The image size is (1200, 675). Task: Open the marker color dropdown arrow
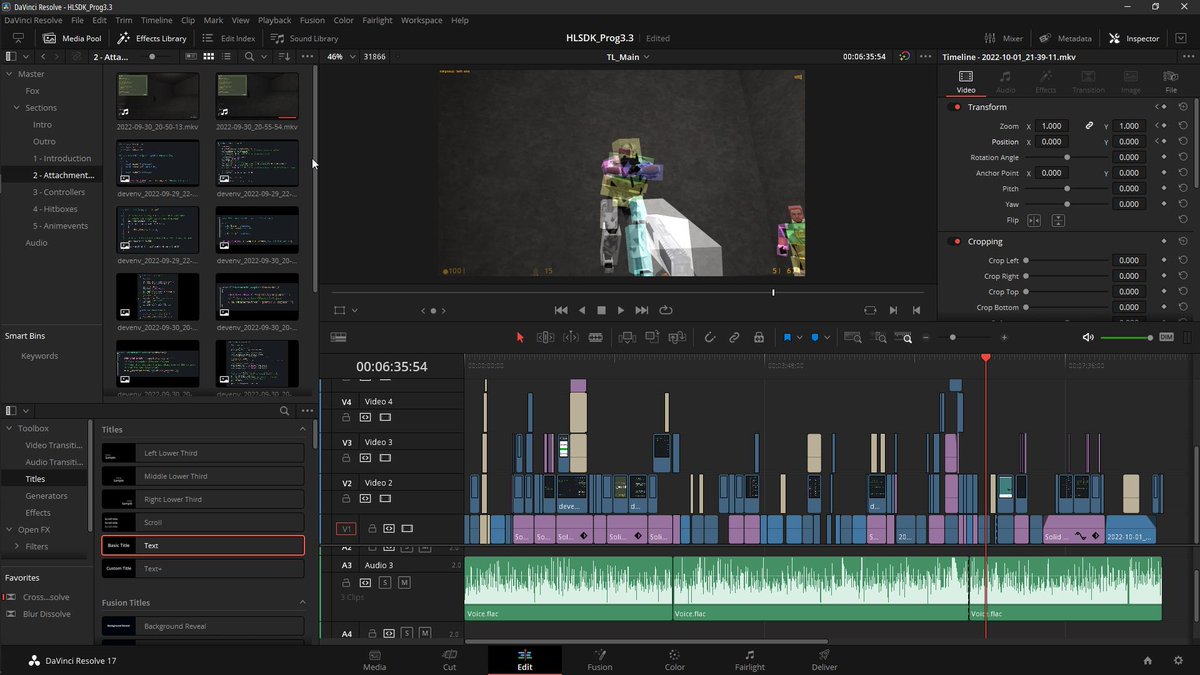pyautogui.click(x=827, y=338)
